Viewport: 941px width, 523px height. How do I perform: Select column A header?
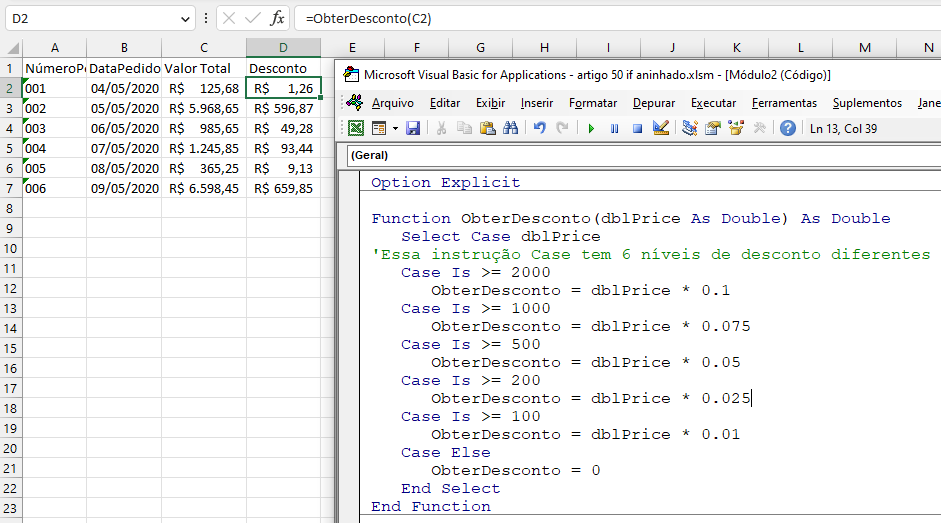(55, 47)
